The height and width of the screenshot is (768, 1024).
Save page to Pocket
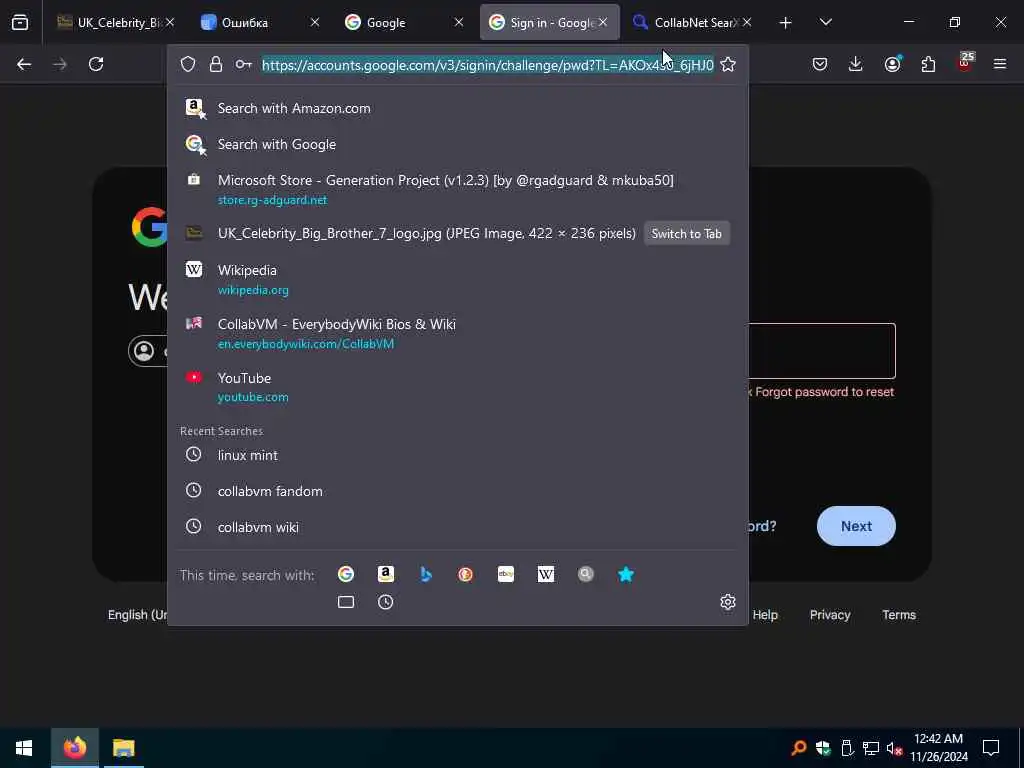click(820, 64)
